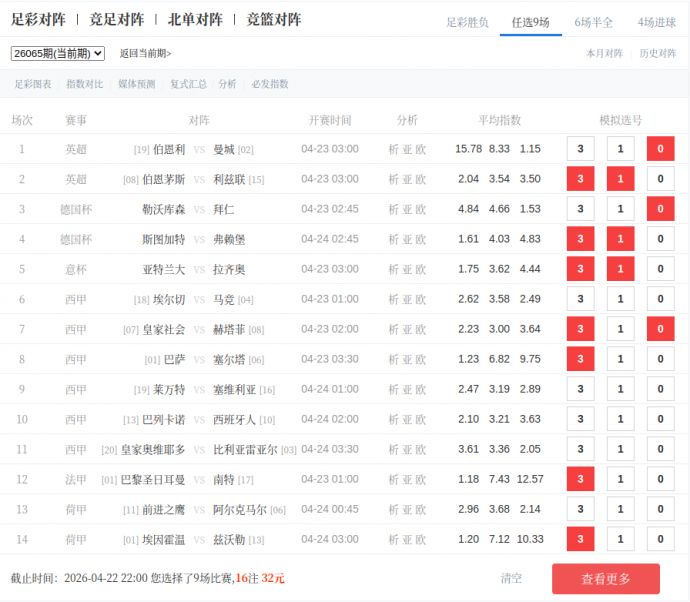Switch to the 6场半全 tab
The width and height of the screenshot is (690, 602).
[593, 22]
